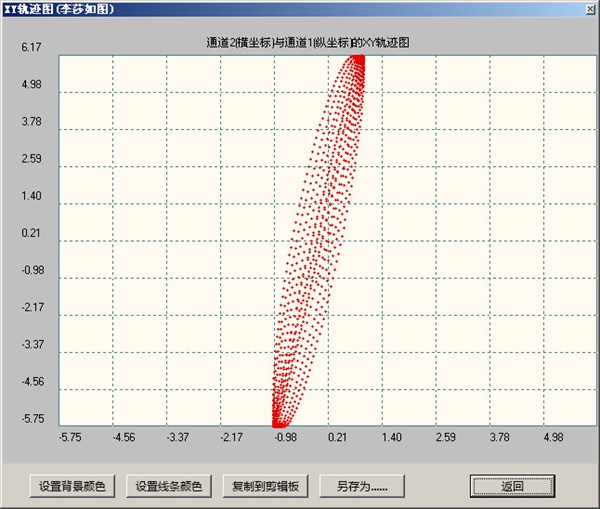The width and height of the screenshot is (600, 509).
Task: Click the chart title above the plot
Action: 308,43
